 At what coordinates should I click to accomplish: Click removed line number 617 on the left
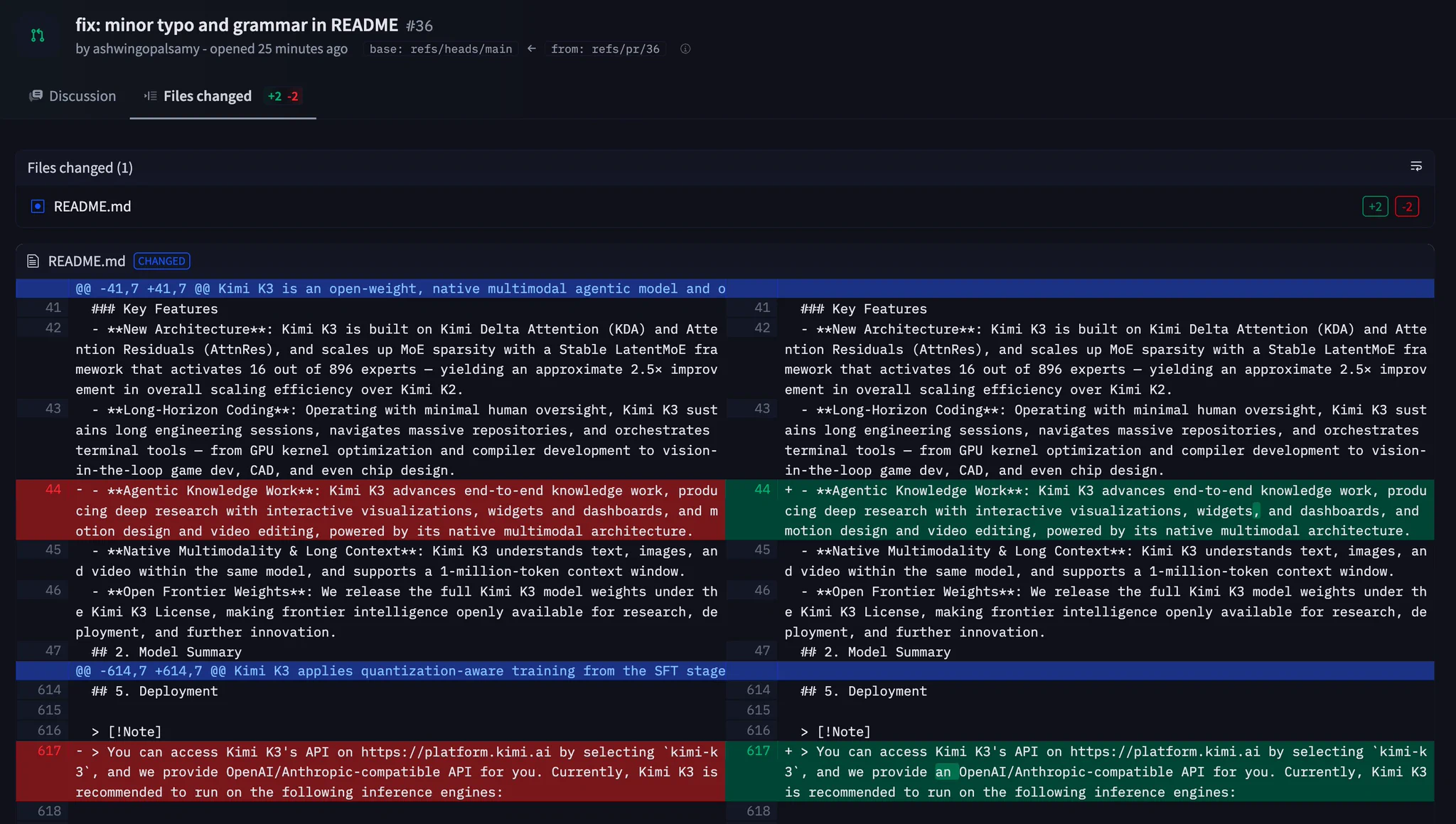(49, 751)
